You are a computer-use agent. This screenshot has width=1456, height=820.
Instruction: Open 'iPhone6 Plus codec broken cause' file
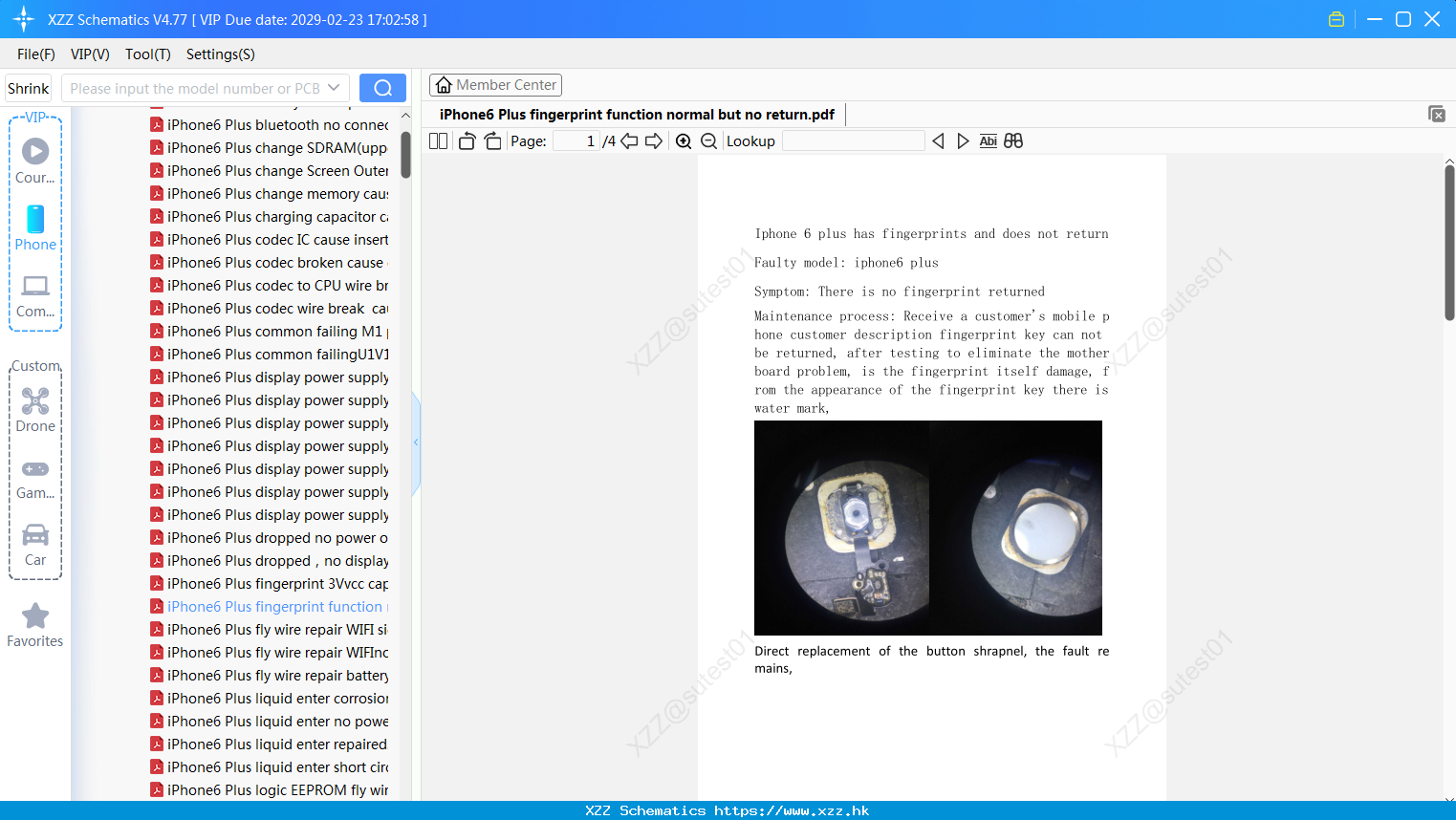point(270,263)
